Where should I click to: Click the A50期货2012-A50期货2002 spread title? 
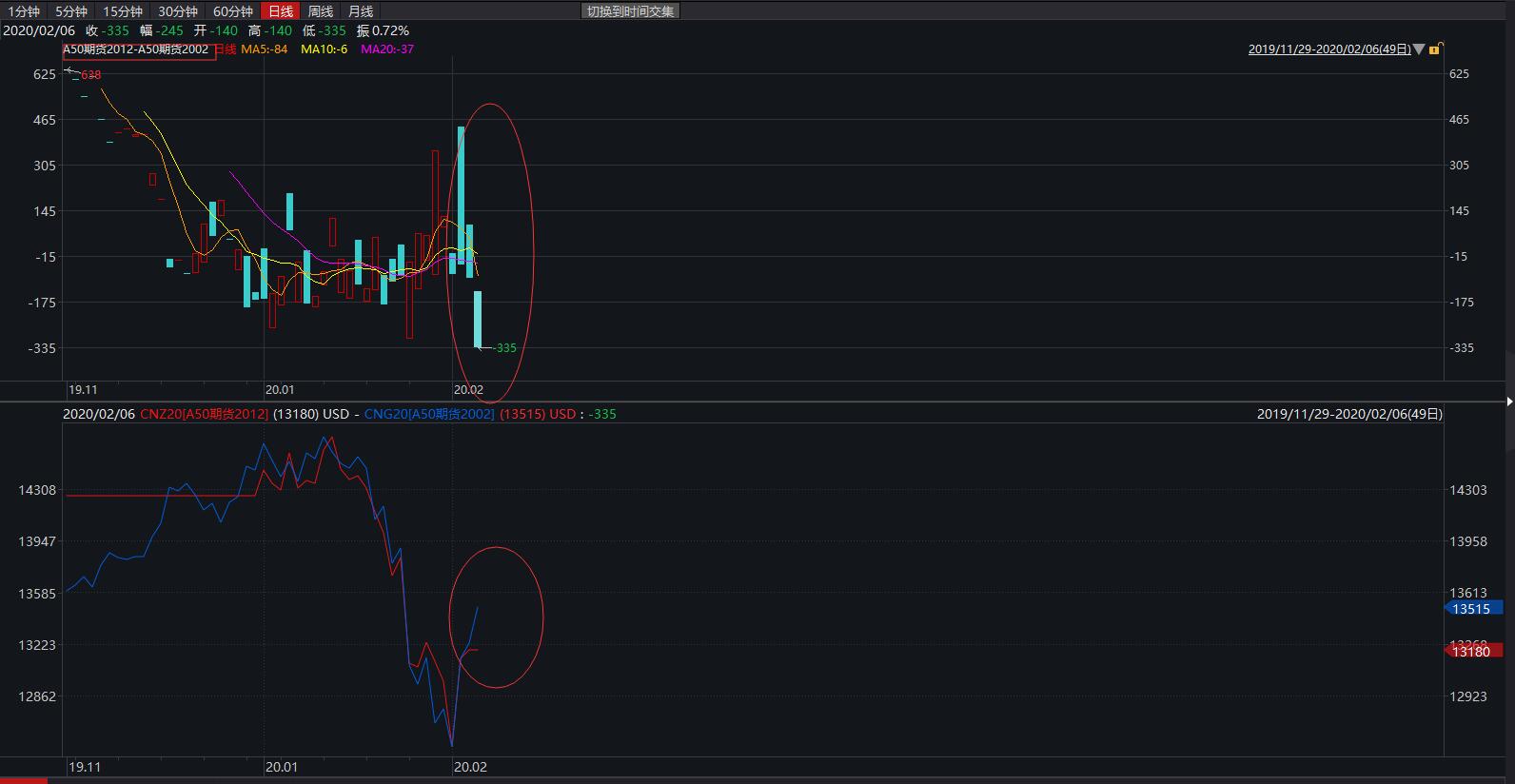pyautogui.click(x=136, y=49)
